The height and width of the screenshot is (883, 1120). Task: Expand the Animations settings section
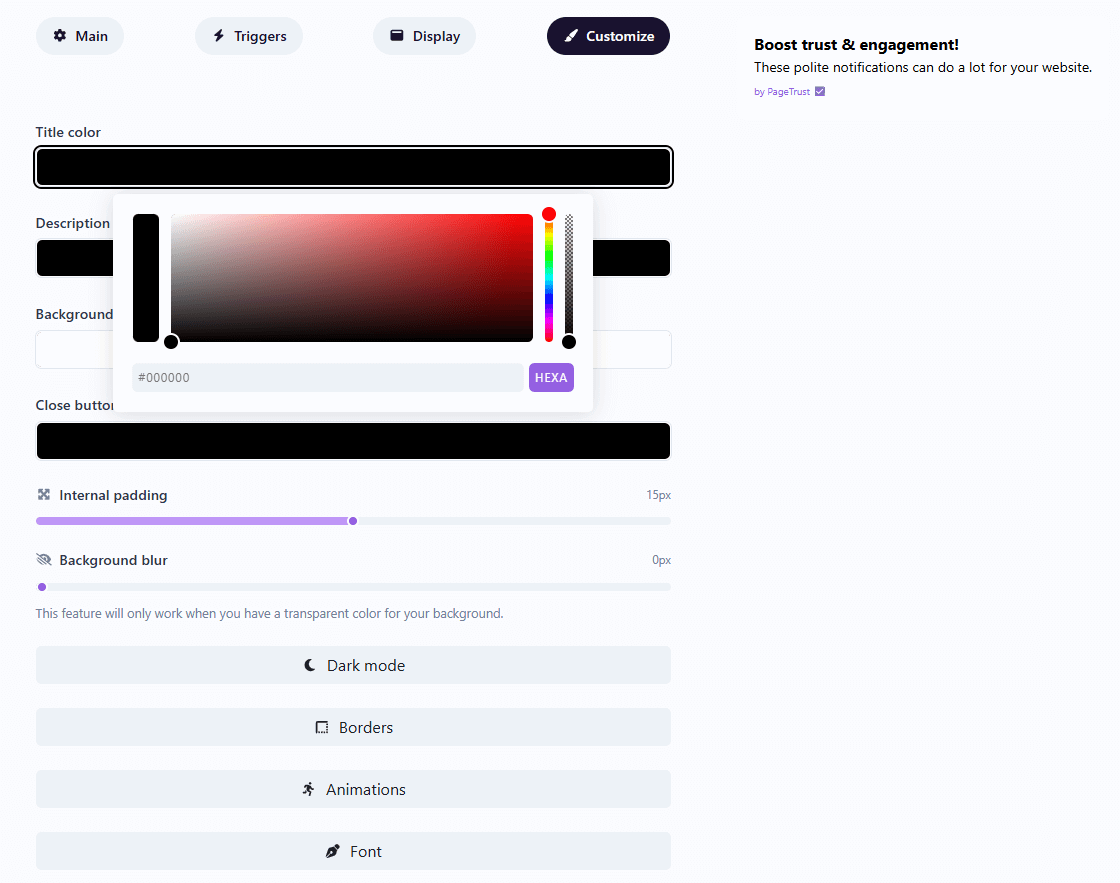pos(353,789)
